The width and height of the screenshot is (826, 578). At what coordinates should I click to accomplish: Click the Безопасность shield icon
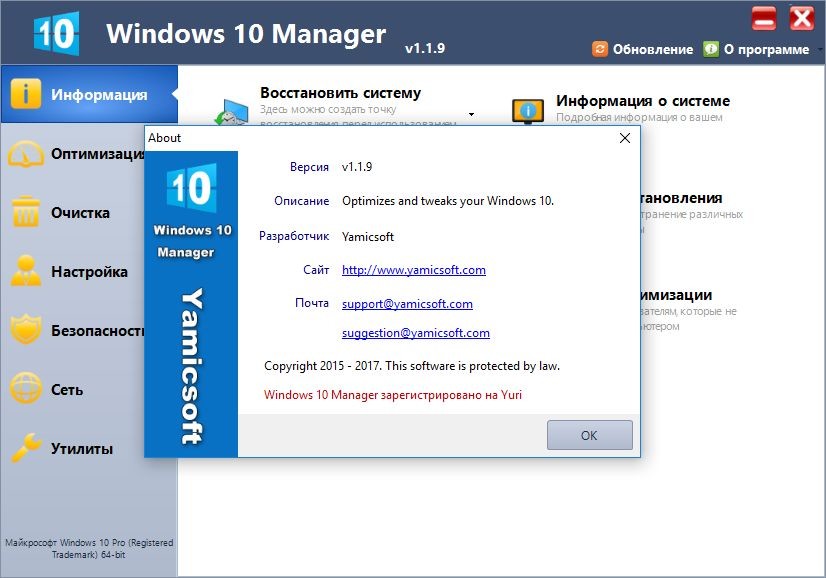[26, 331]
